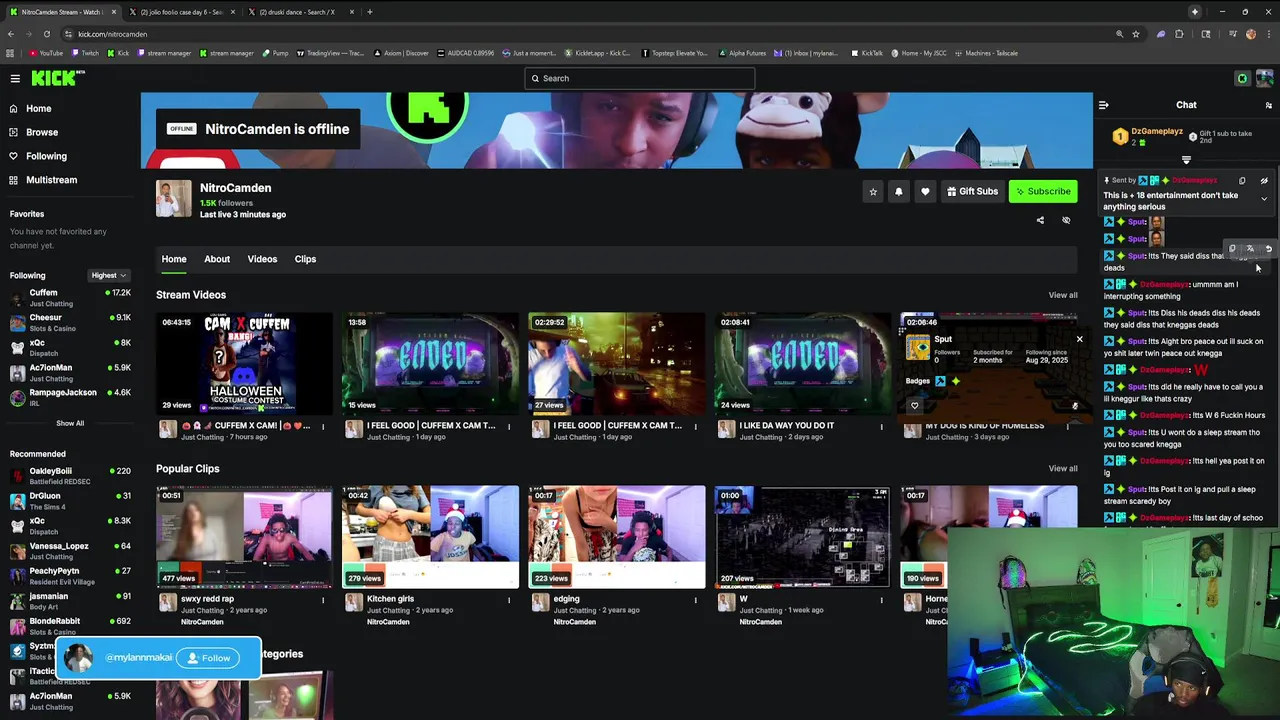Open the green extension icon in Kick header
This screenshot has width=1280, height=720.
[1242, 78]
